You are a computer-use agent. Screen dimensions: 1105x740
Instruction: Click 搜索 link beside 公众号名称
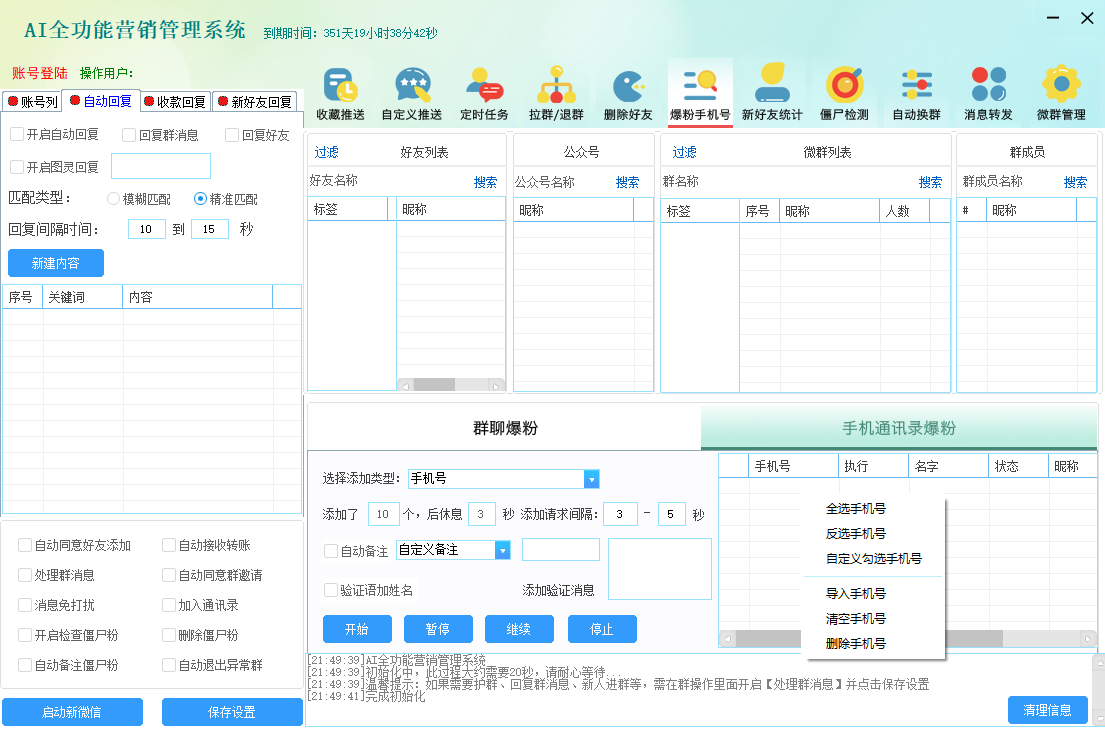click(627, 182)
